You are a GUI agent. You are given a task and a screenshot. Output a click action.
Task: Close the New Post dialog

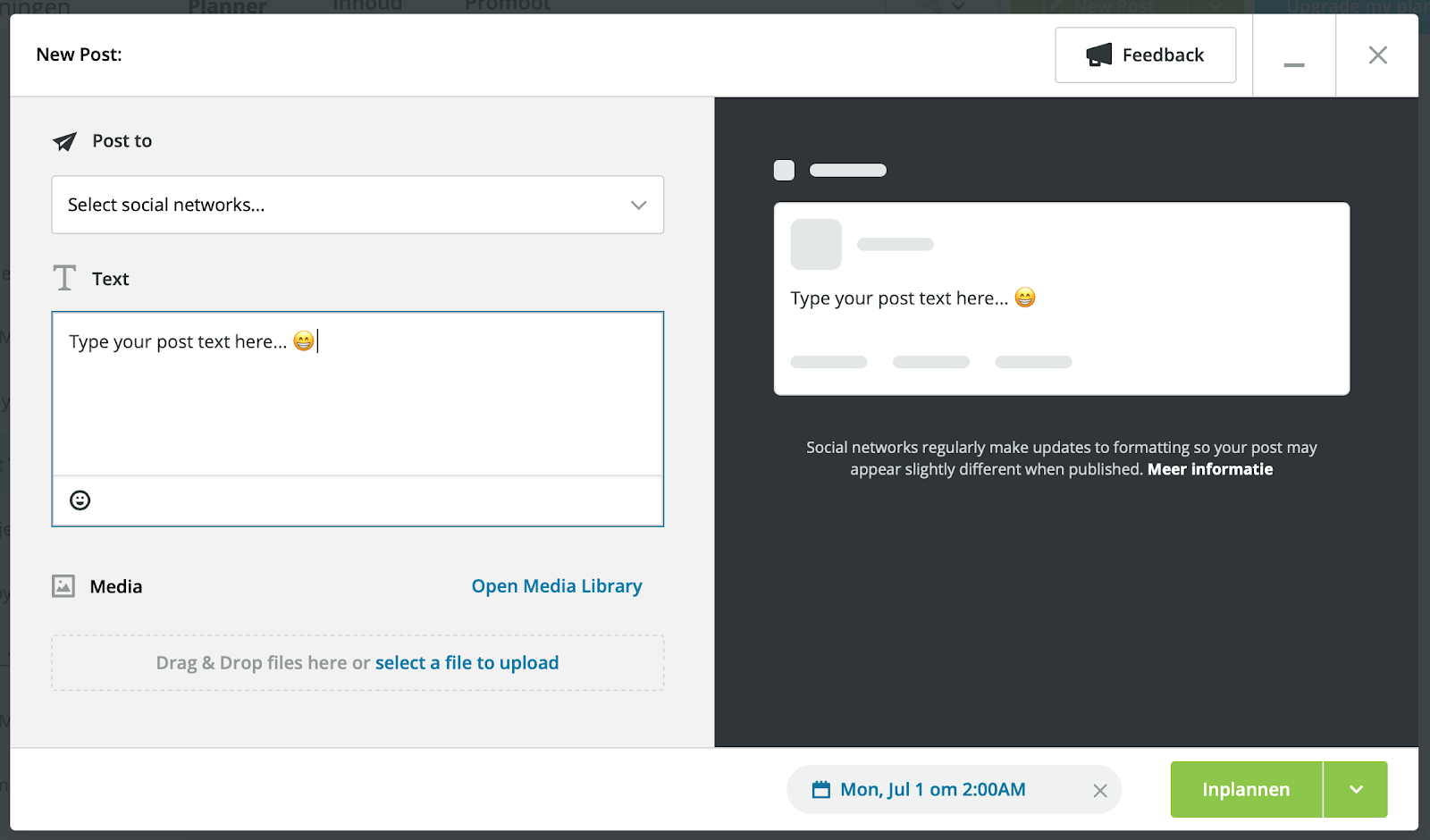(1377, 55)
